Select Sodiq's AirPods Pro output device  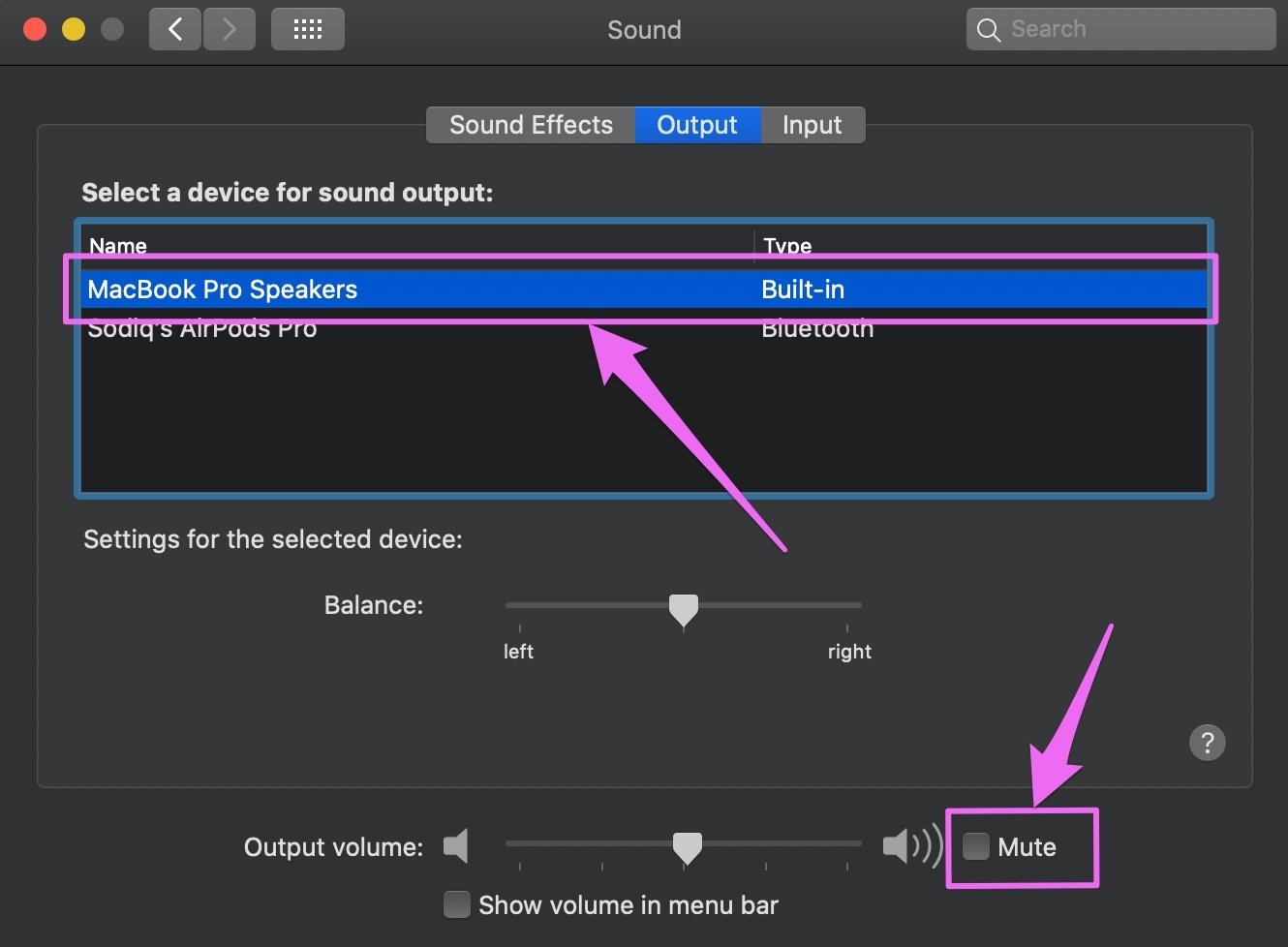coord(644,328)
